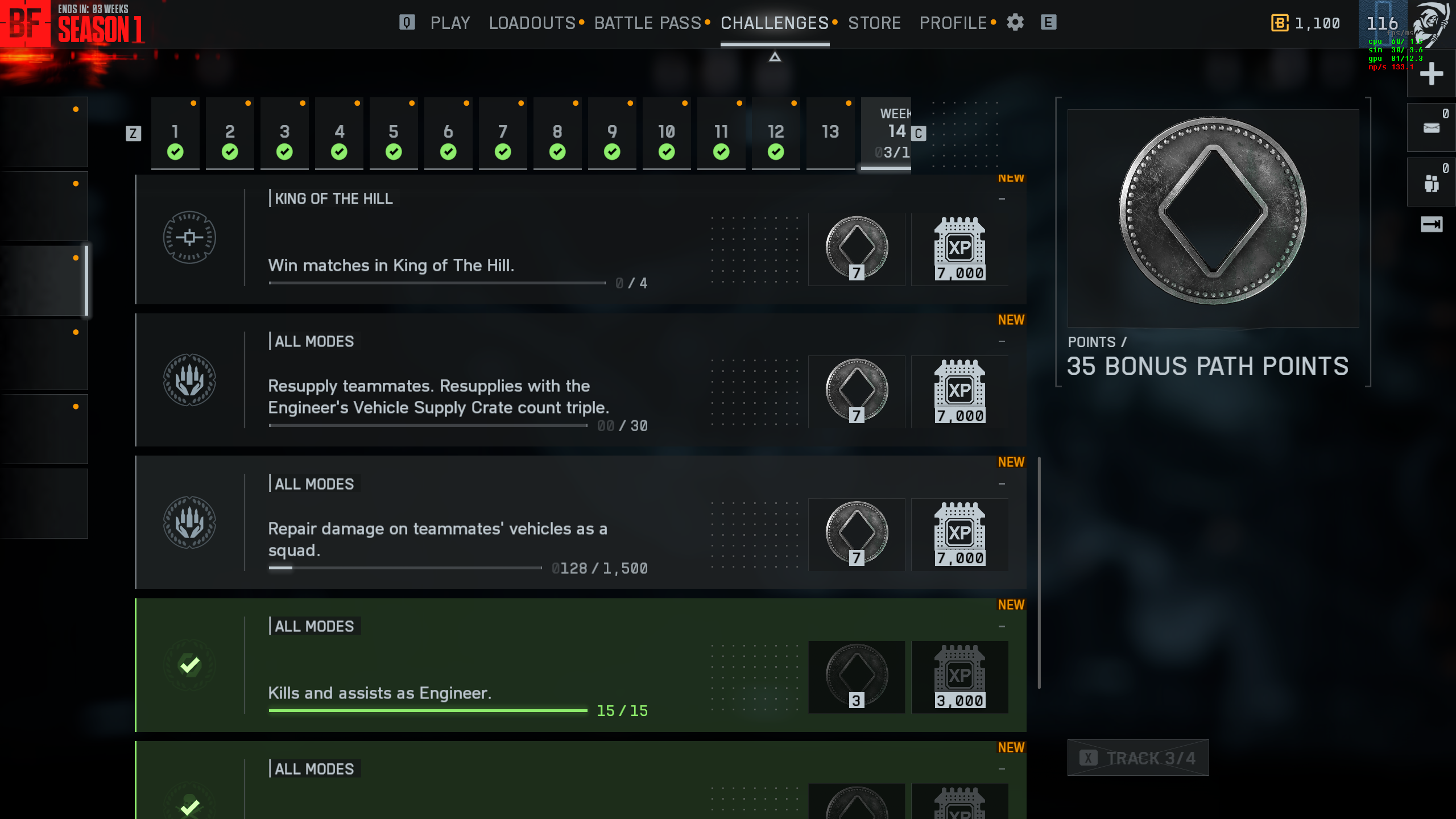Click the Repair damage progress bar
Viewport: 1456px width, 819px height.
tap(405, 568)
